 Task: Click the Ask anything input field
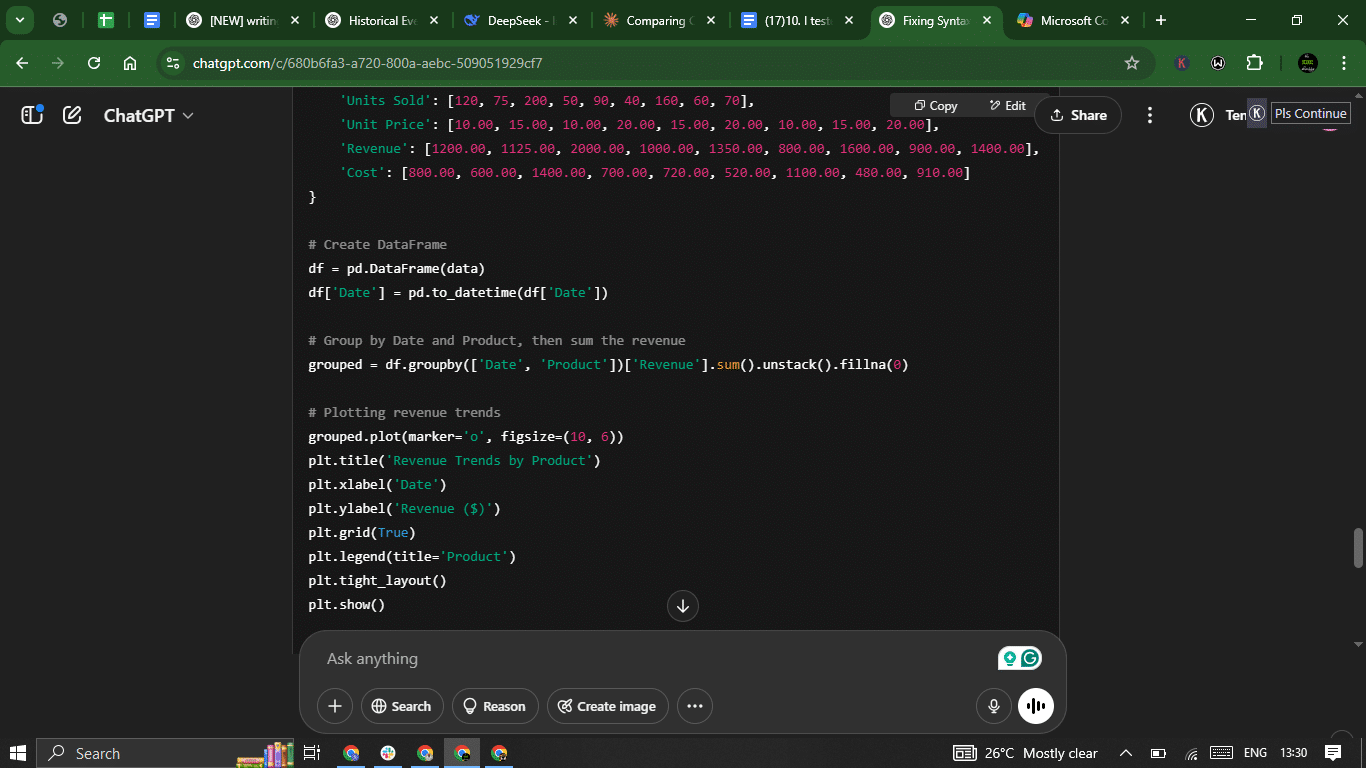[x=650, y=658]
